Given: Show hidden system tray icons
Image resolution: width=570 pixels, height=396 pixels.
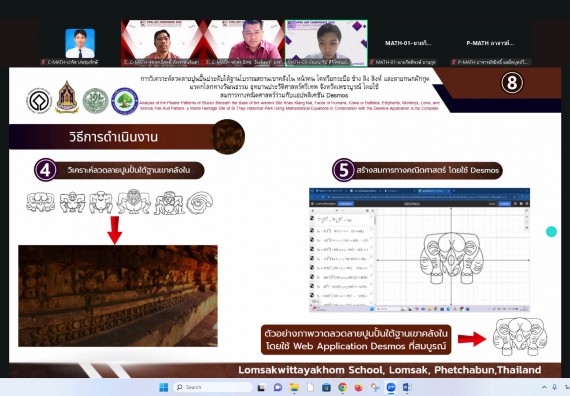Looking at the screenshot, I should click(544, 388).
